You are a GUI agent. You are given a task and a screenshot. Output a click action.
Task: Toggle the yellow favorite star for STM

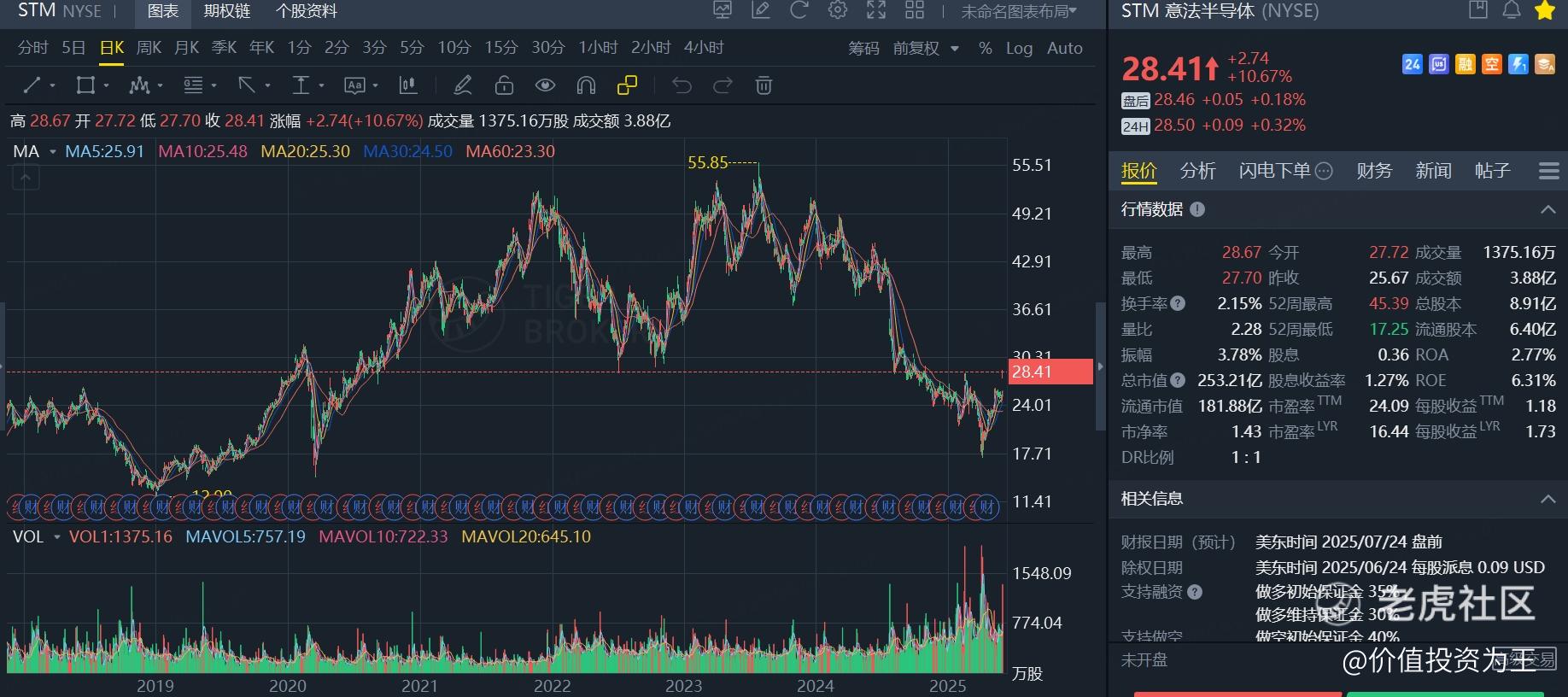pos(1544,10)
